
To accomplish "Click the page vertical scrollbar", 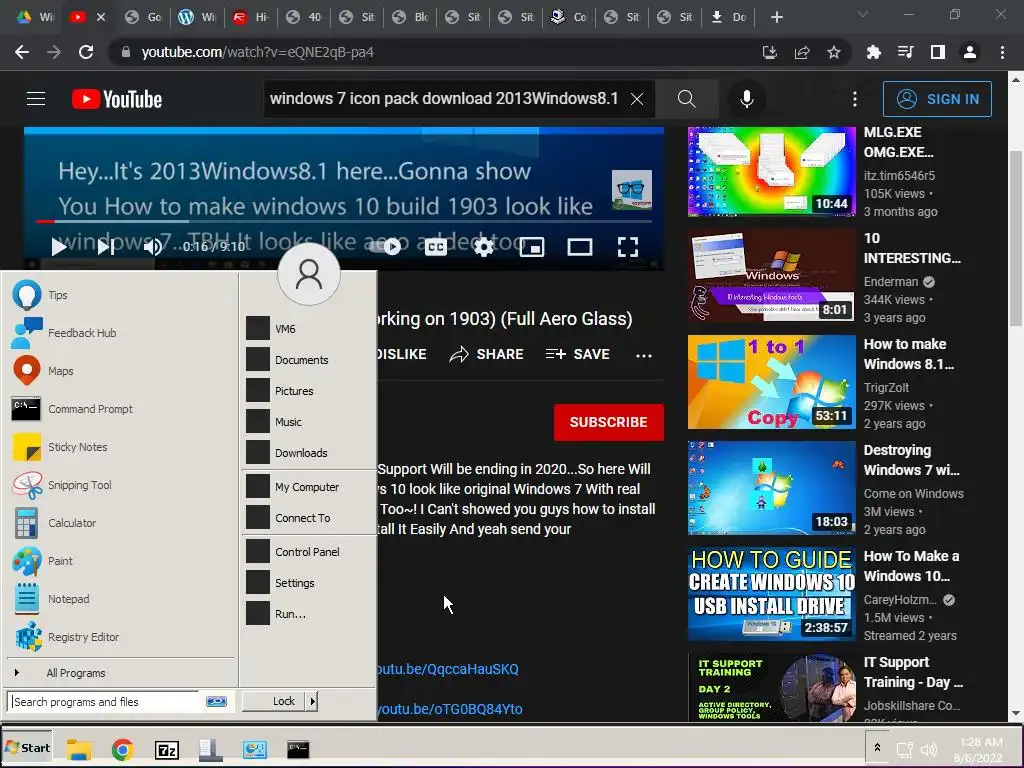I will pyautogui.click(x=1016, y=238).
